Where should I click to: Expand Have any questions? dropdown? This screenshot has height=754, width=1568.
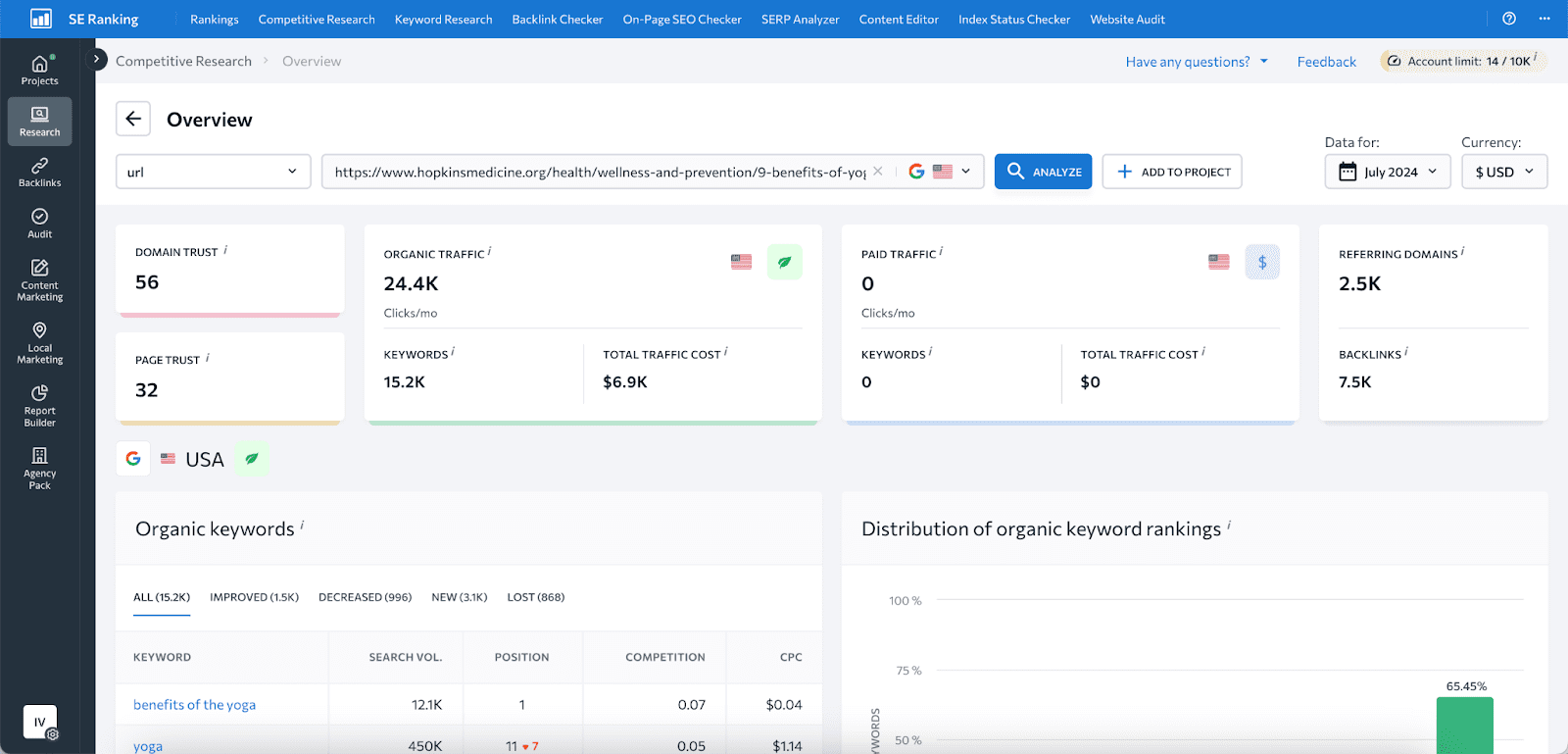coord(1197,62)
